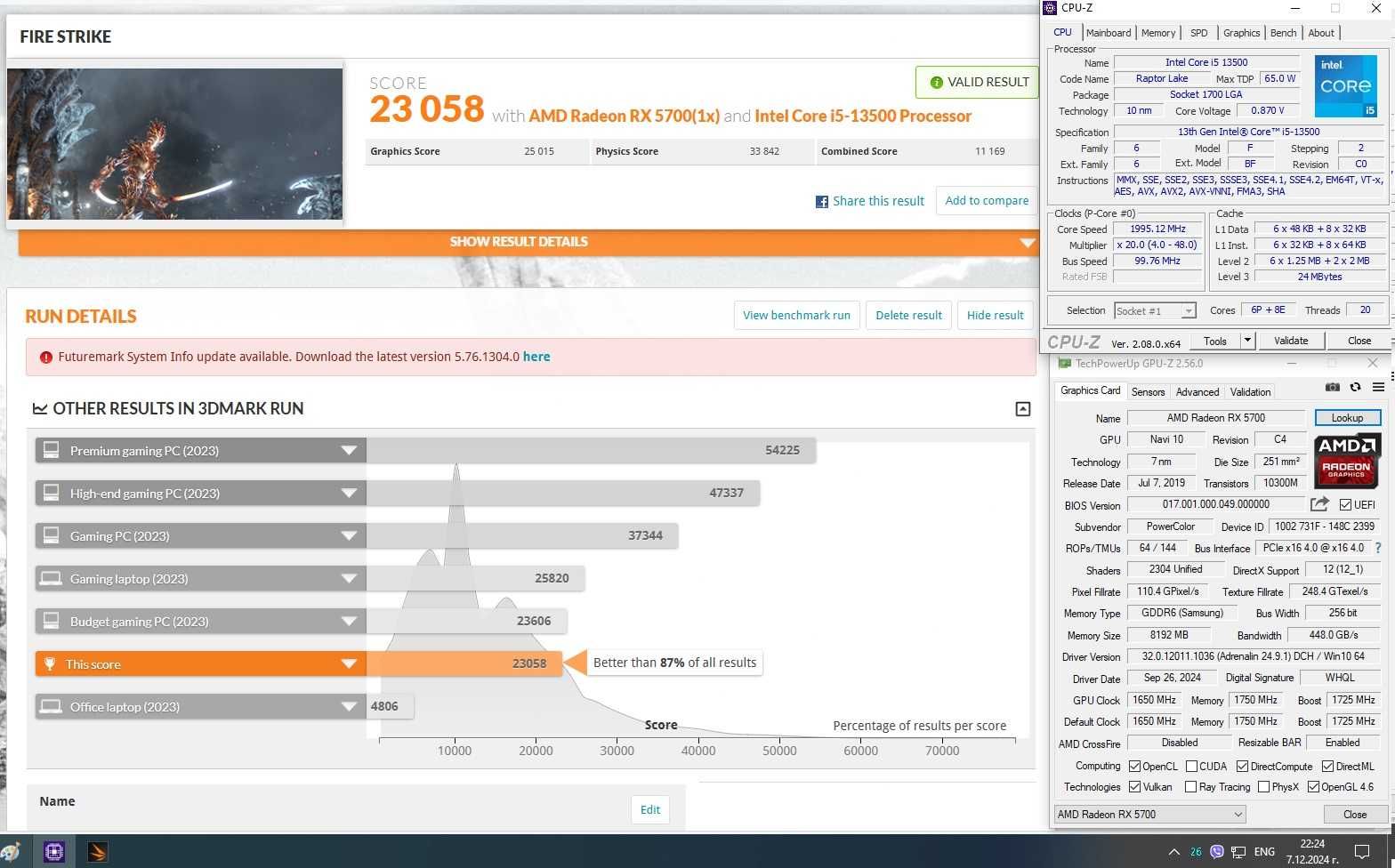Open the GPU-Z Sensors tab
Screen dimensions: 1395x868
1148,392
